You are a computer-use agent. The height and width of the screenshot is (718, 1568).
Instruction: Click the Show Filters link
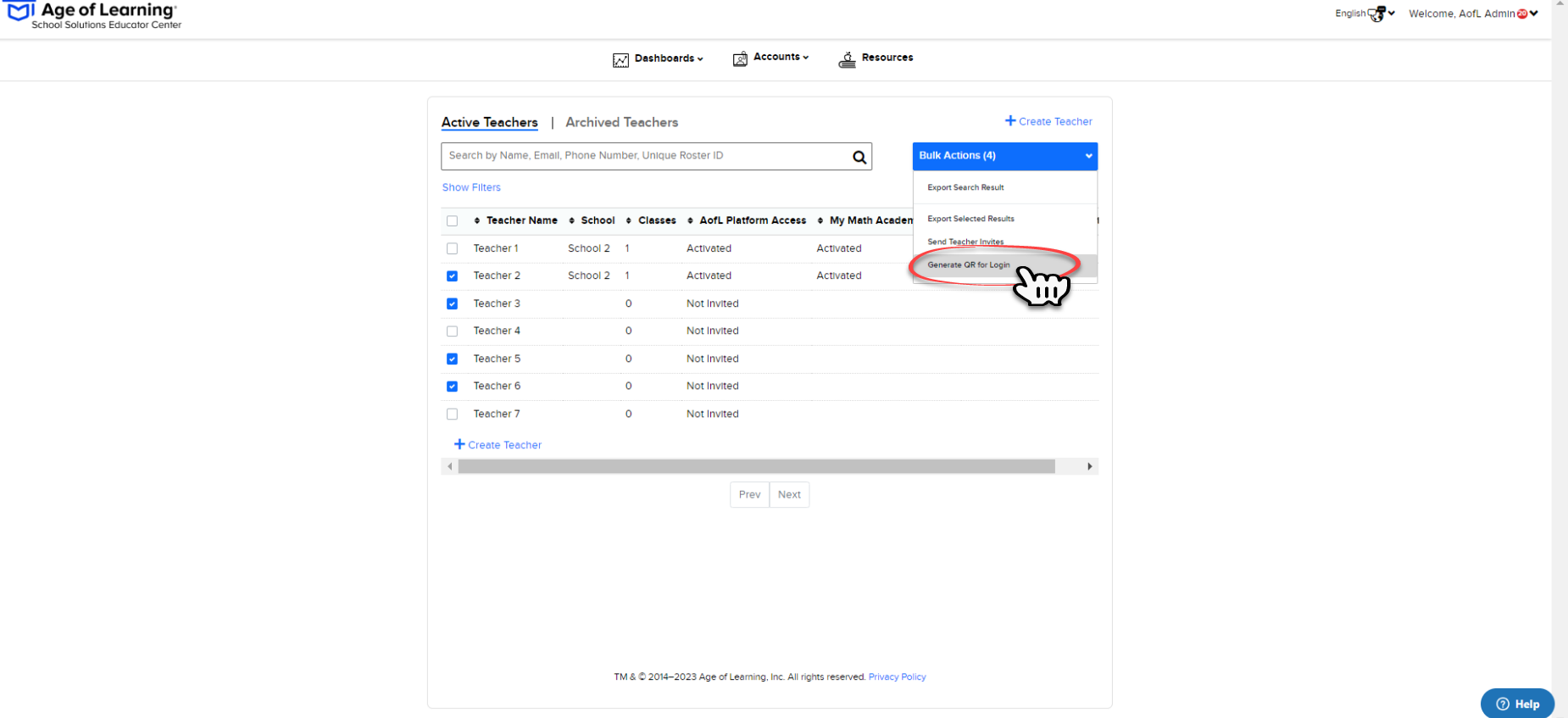coord(471,187)
